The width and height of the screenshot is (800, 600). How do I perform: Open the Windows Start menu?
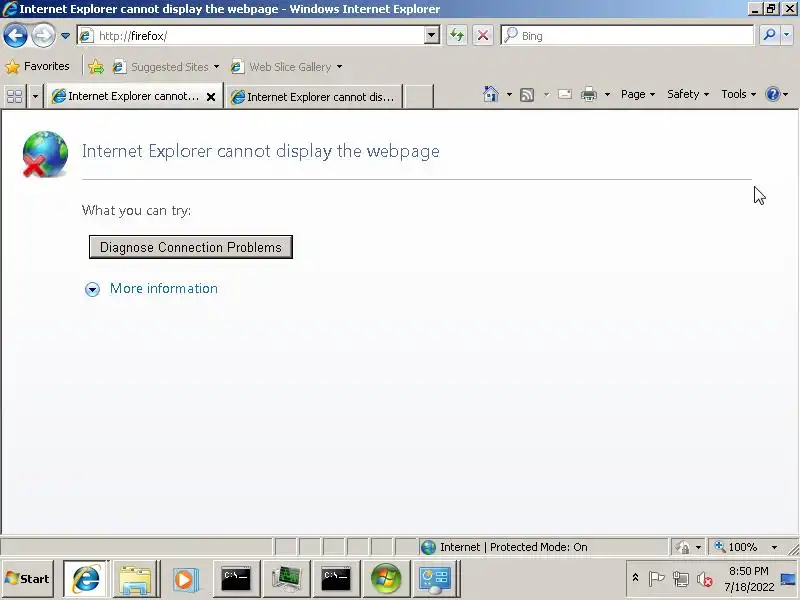[x=27, y=579]
